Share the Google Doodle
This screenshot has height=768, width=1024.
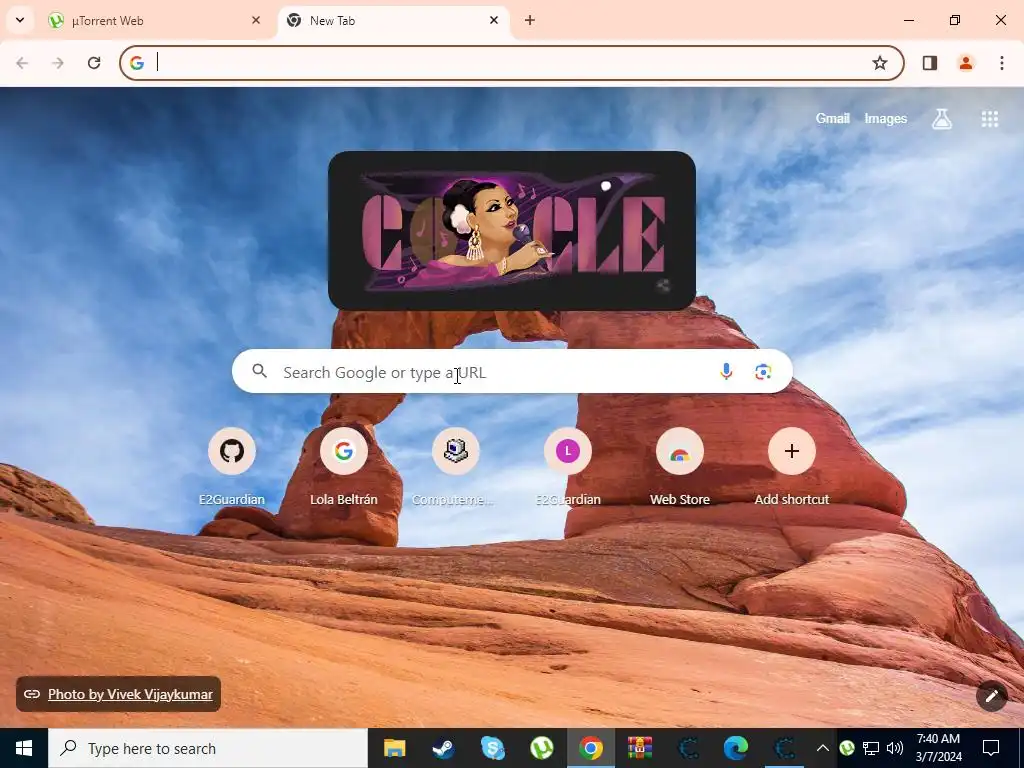[663, 285]
